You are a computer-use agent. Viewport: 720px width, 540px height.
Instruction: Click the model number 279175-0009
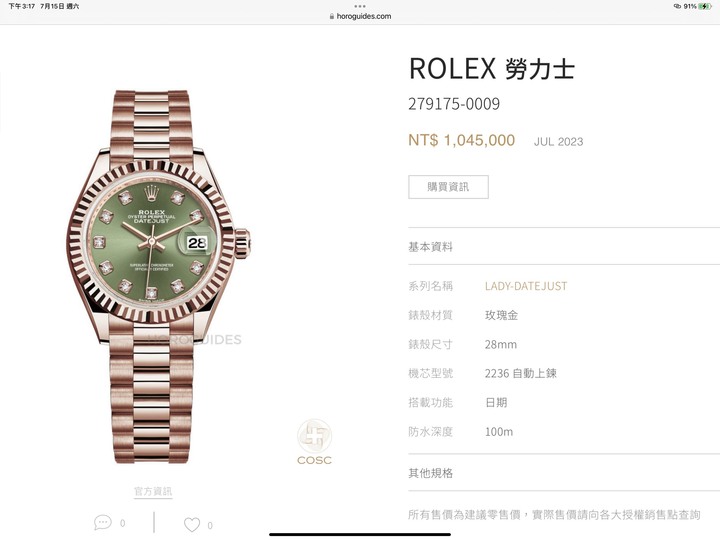(x=454, y=104)
